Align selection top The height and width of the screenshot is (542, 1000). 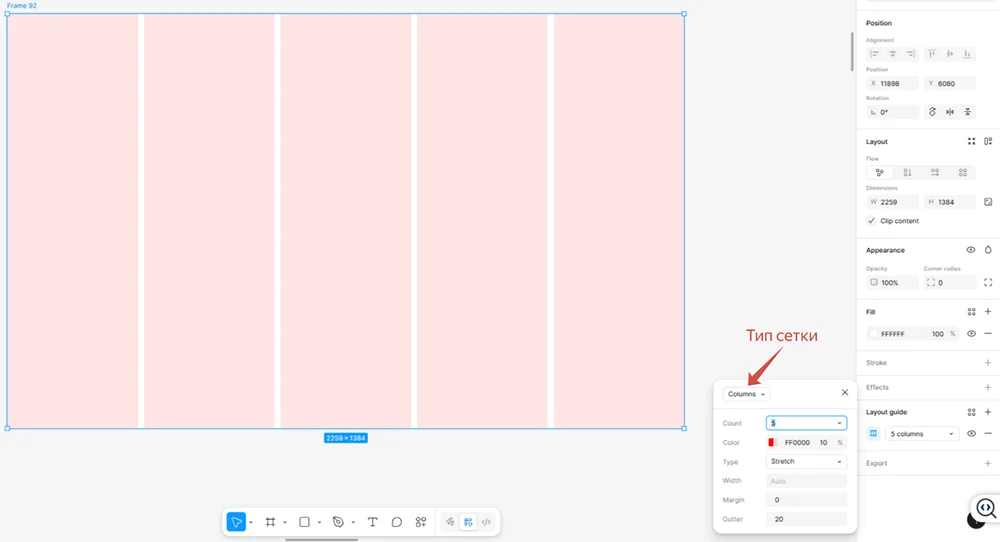click(932, 54)
